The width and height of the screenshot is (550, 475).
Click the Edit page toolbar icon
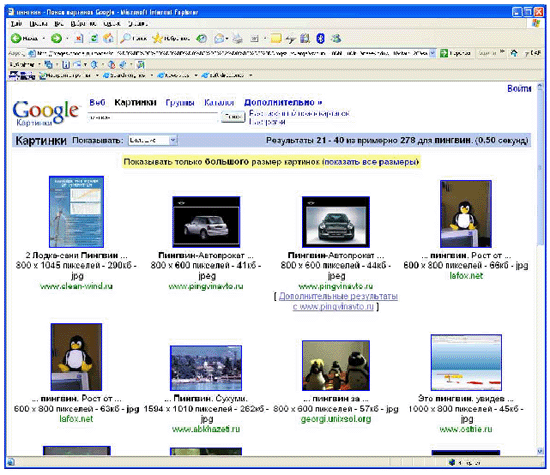click(254, 38)
